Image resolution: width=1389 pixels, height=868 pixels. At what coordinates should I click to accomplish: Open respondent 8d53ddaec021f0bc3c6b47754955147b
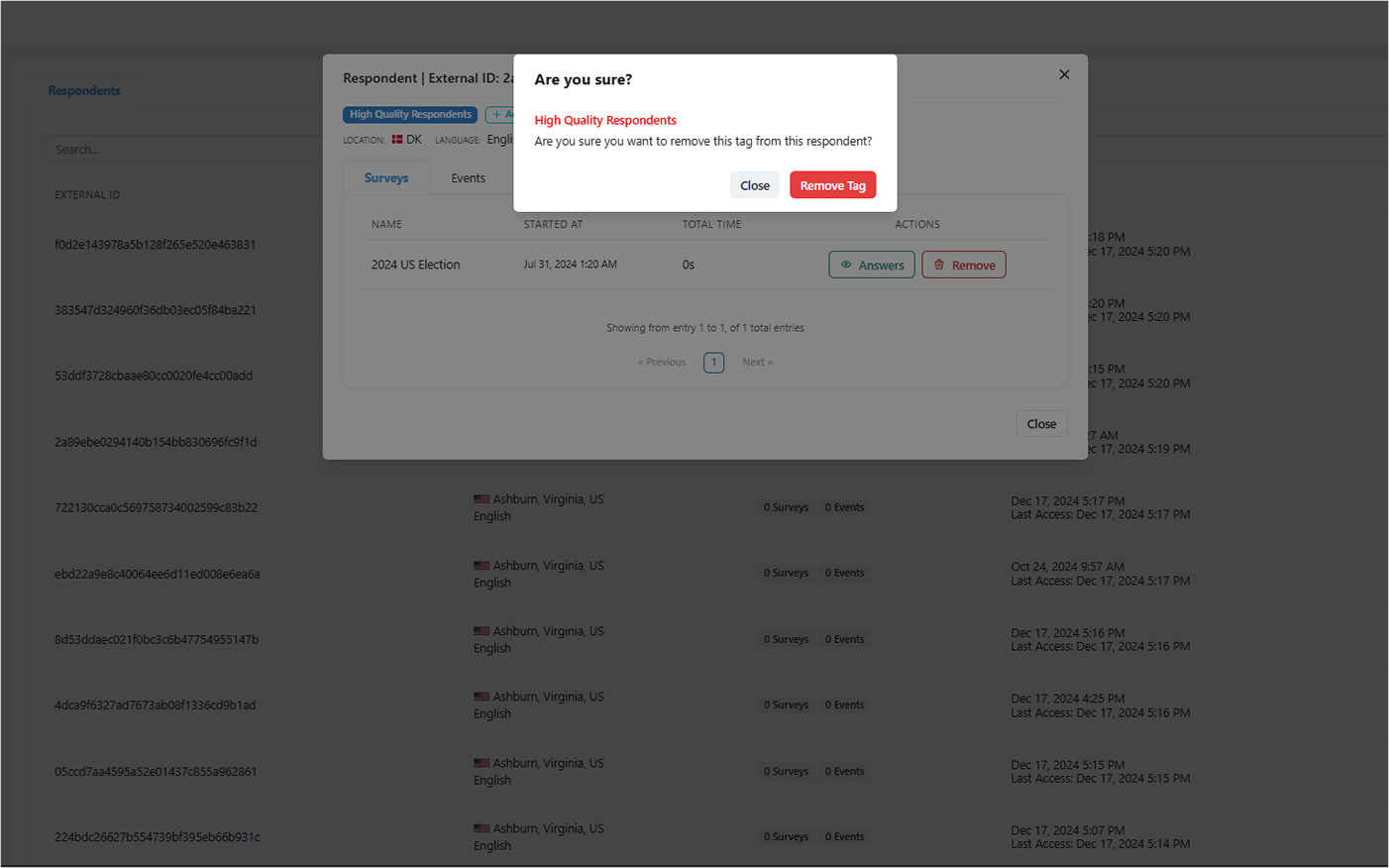157,639
